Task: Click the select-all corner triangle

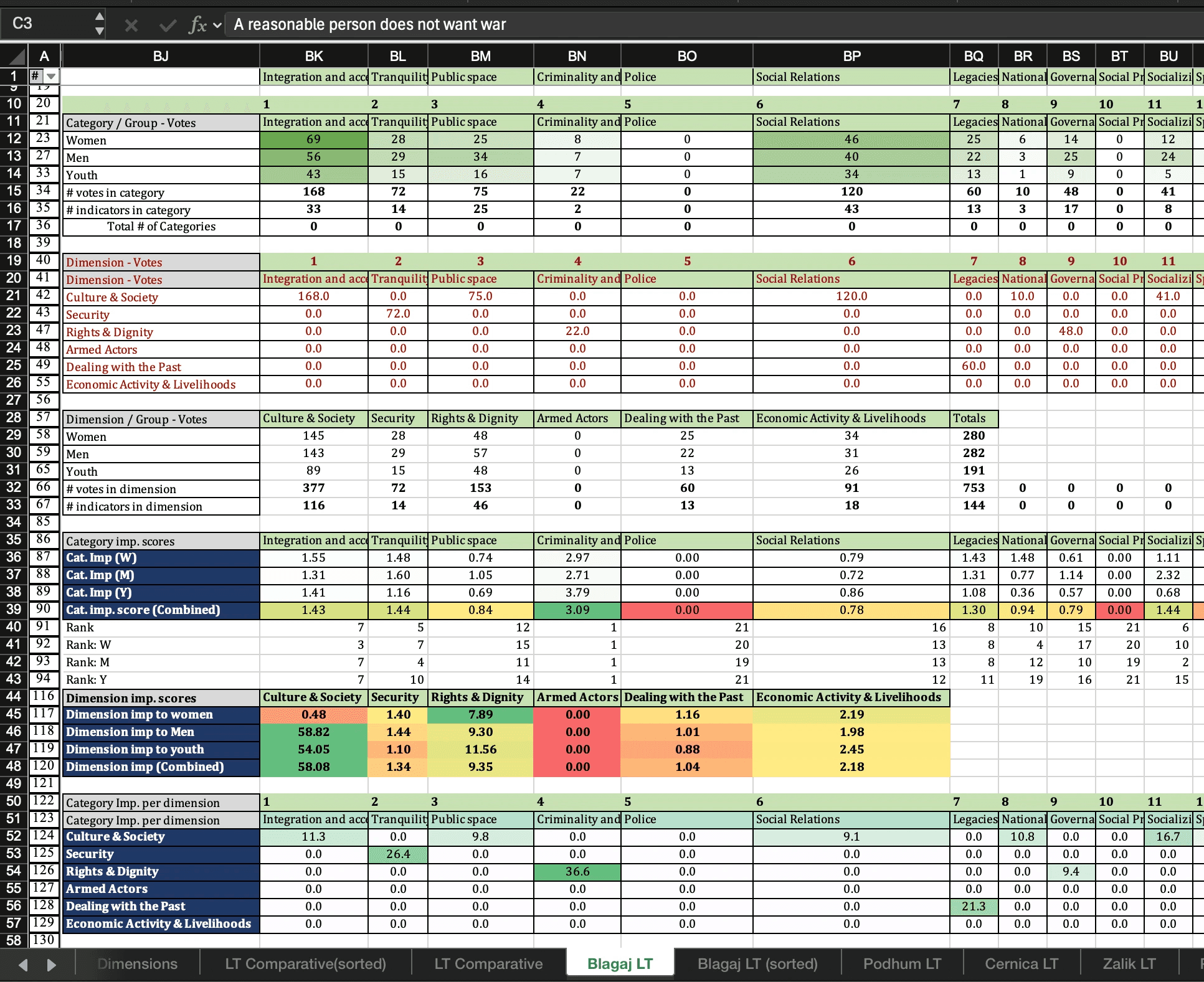Action: point(17,57)
